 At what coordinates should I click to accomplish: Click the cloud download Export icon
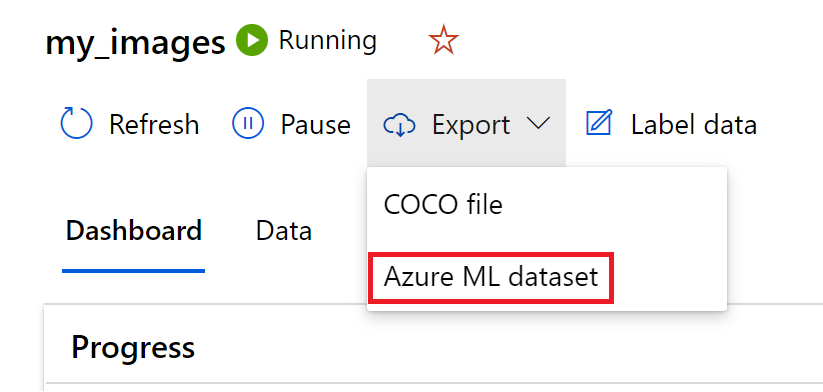point(399,125)
